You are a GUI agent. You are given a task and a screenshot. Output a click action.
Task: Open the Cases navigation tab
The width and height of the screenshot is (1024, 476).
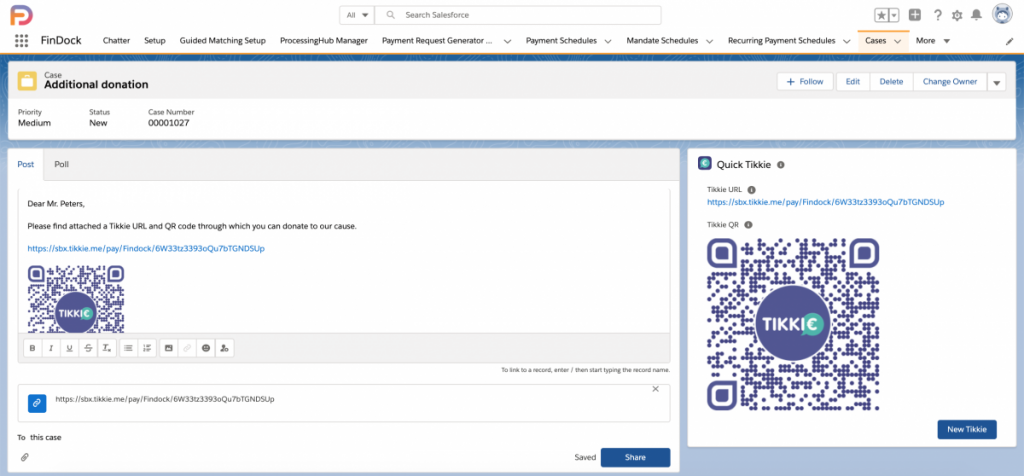(875, 40)
